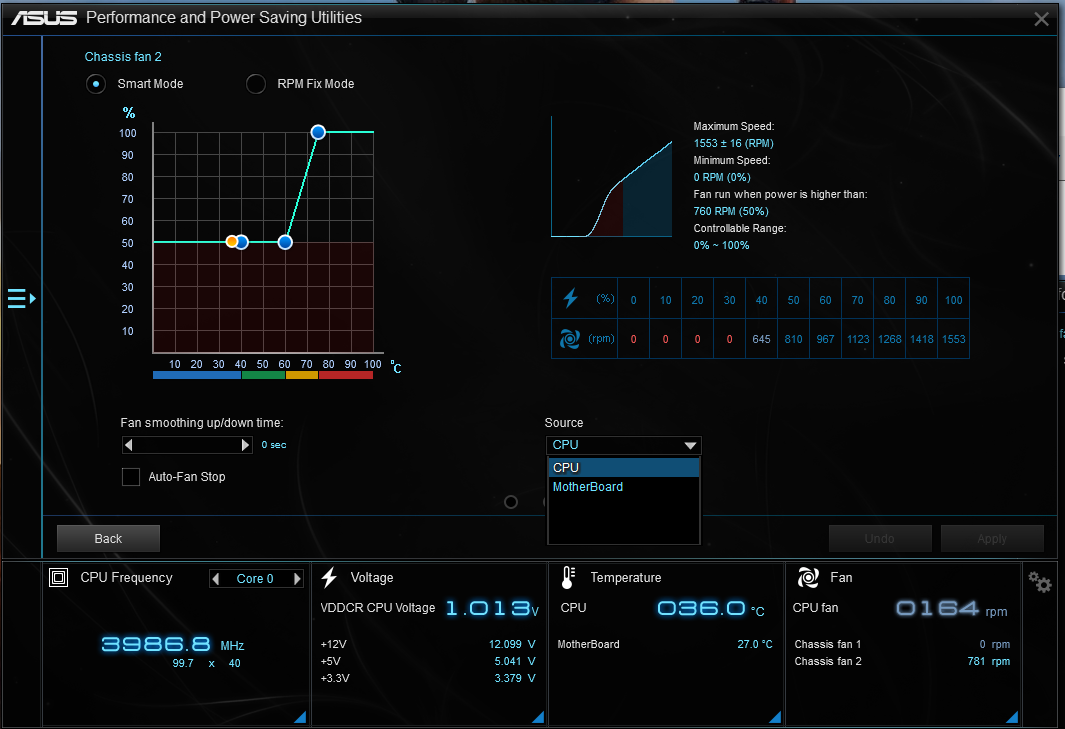The image size is (1065, 729).
Task: Click the fan curve point at 60°C
Action: click(285, 242)
